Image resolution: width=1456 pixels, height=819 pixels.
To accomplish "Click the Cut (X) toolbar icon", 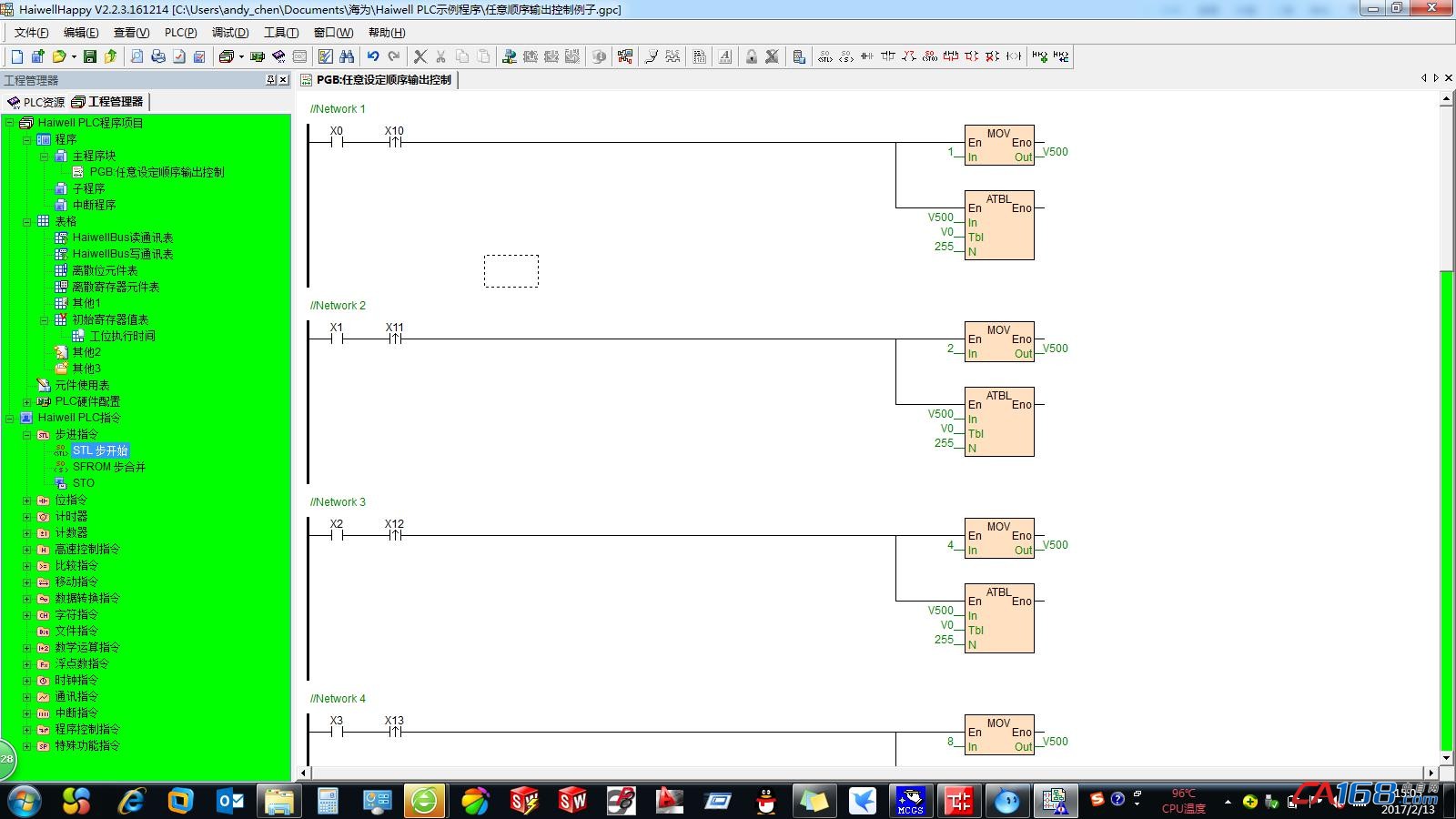I will [x=420, y=56].
